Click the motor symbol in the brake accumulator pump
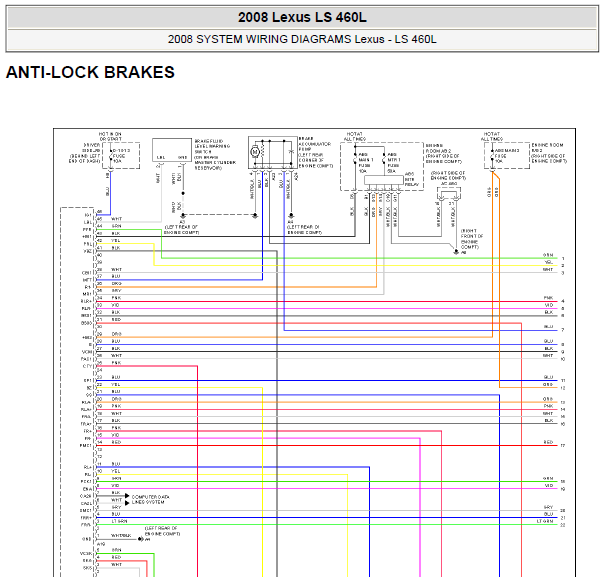The image size is (601, 577). 255,152
